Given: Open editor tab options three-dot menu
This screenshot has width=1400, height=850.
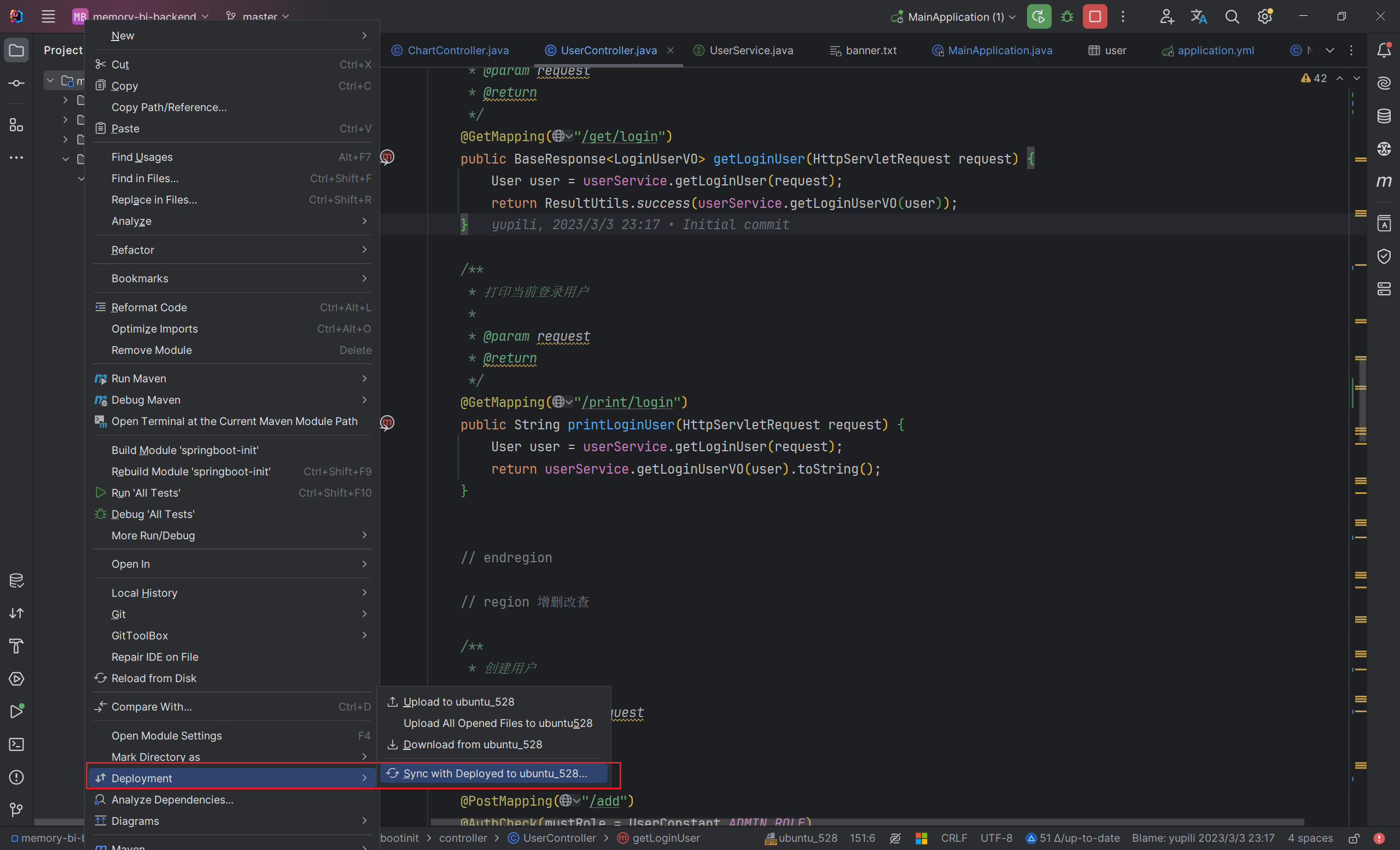Looking at the screenshot, I should coord(1352,50).
